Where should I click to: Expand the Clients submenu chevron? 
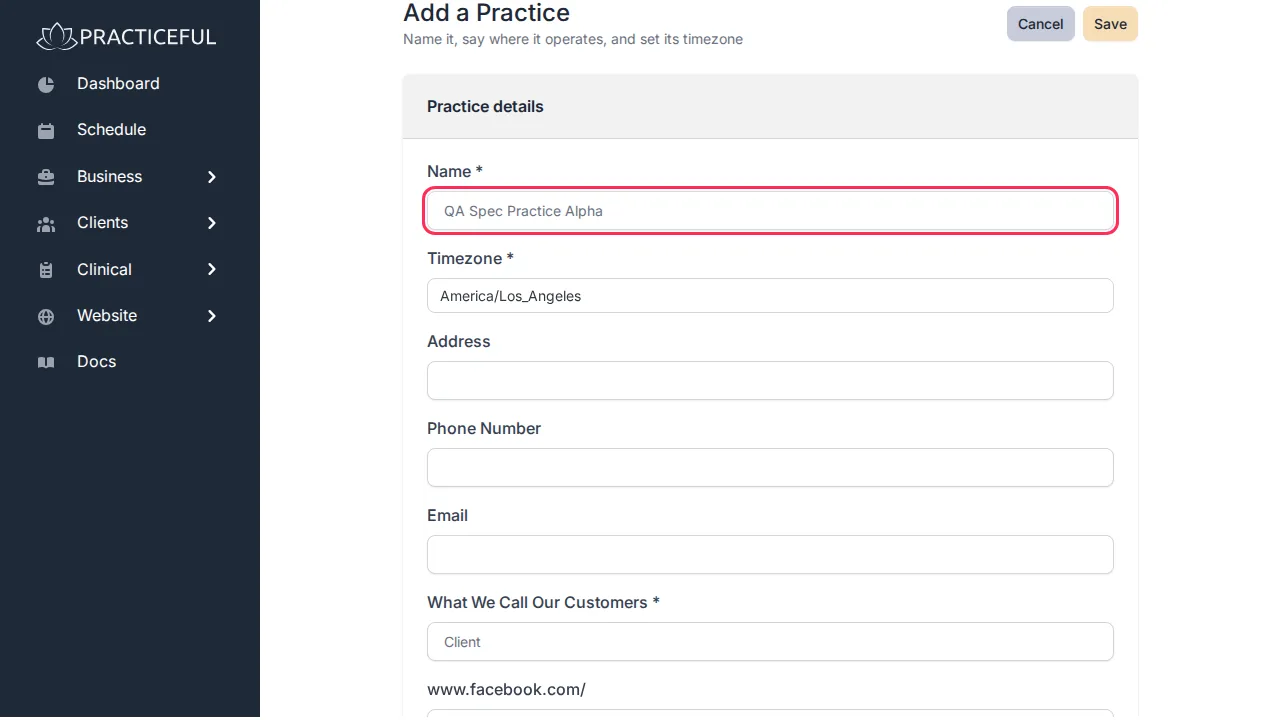click(x=212, y=223)
